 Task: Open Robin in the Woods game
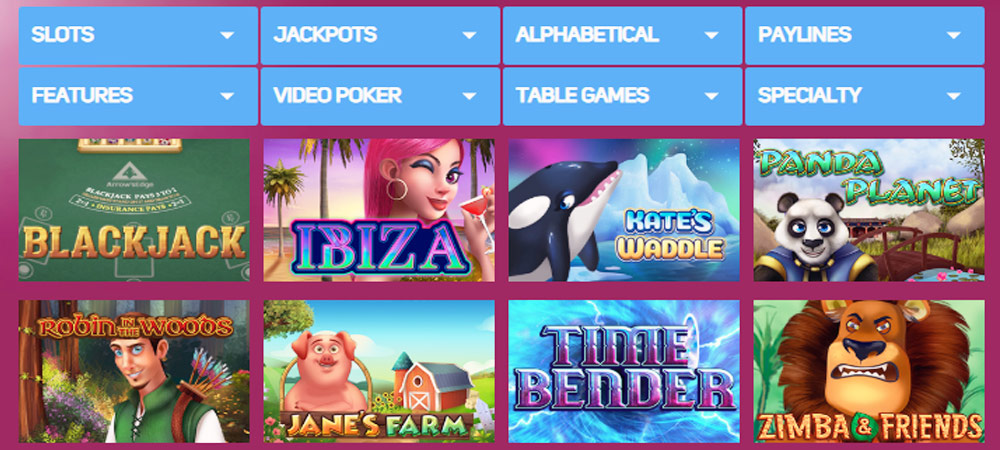134,372
